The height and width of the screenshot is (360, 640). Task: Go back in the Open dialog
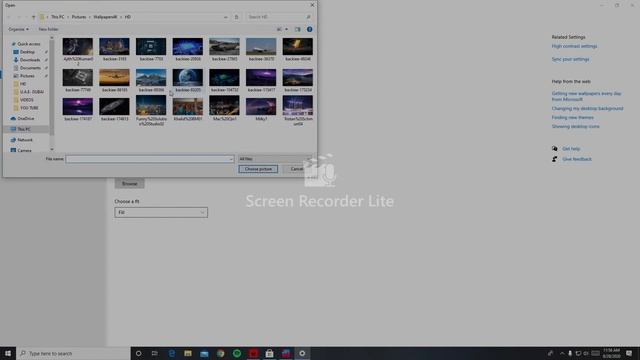coord(9,17)
